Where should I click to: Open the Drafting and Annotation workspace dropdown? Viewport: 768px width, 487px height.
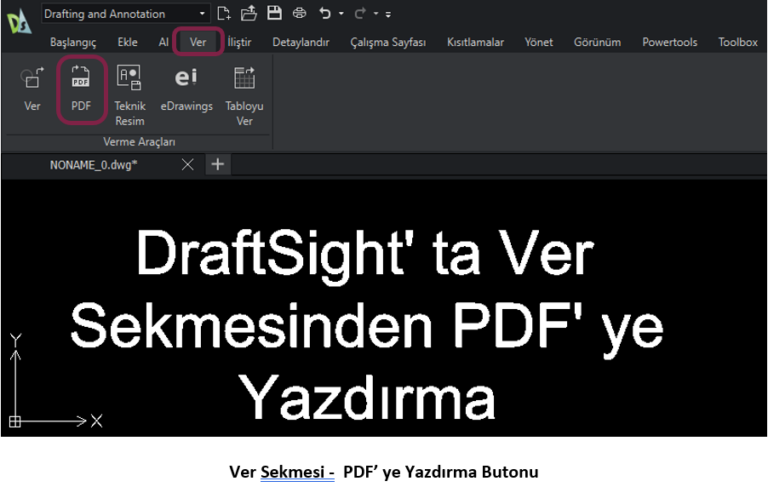click(125, 14)
